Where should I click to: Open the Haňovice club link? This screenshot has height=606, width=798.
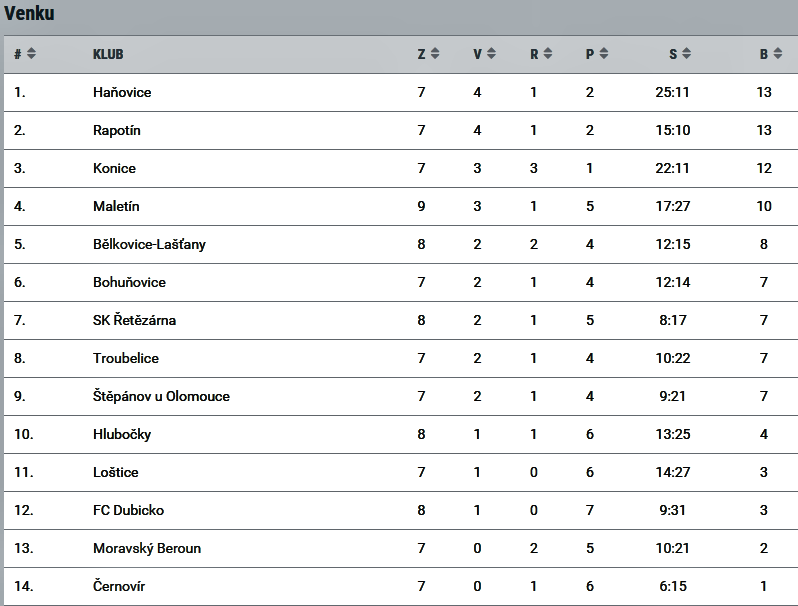pyautogui.click(x=122, y=92)
